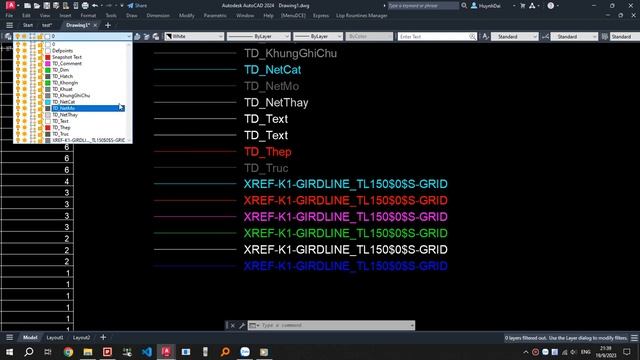Click the Open file icon
The height and width of the screenshot is (360, 640).
coord(37,6)
